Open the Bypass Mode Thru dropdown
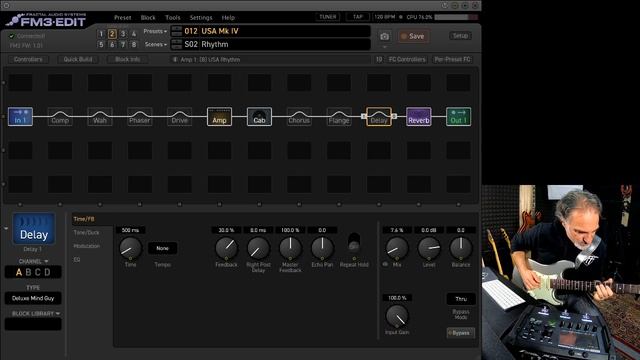The width and height of the screenshot is (640, 360). point(461,299)
